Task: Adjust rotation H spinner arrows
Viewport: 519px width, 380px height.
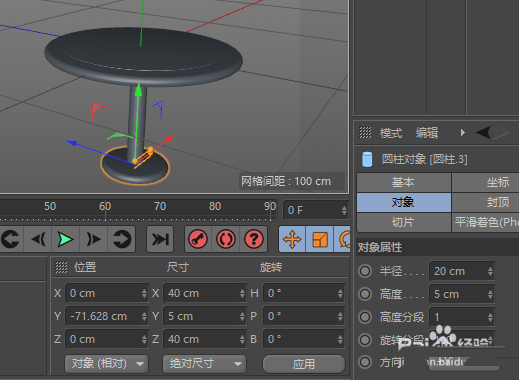Action: tap(340, 293)
